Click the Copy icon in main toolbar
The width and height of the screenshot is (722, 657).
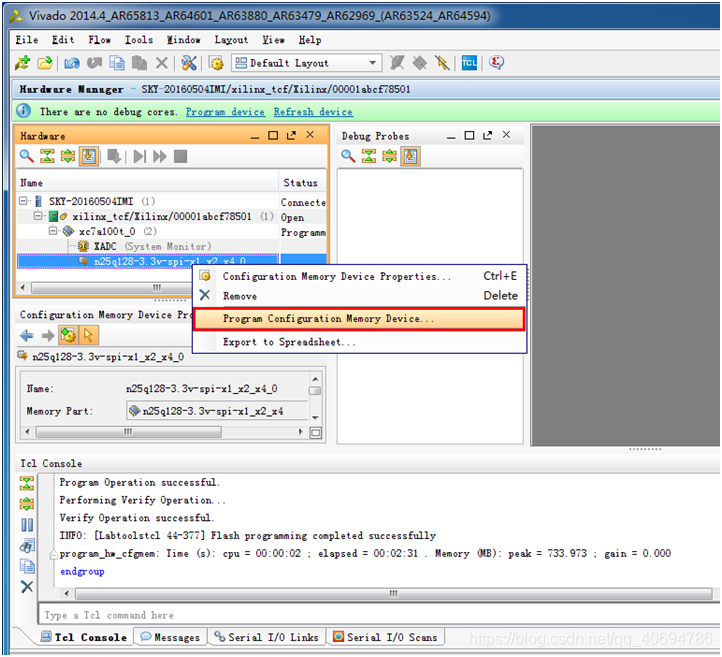pyautogui.click(x=117, y=63)
